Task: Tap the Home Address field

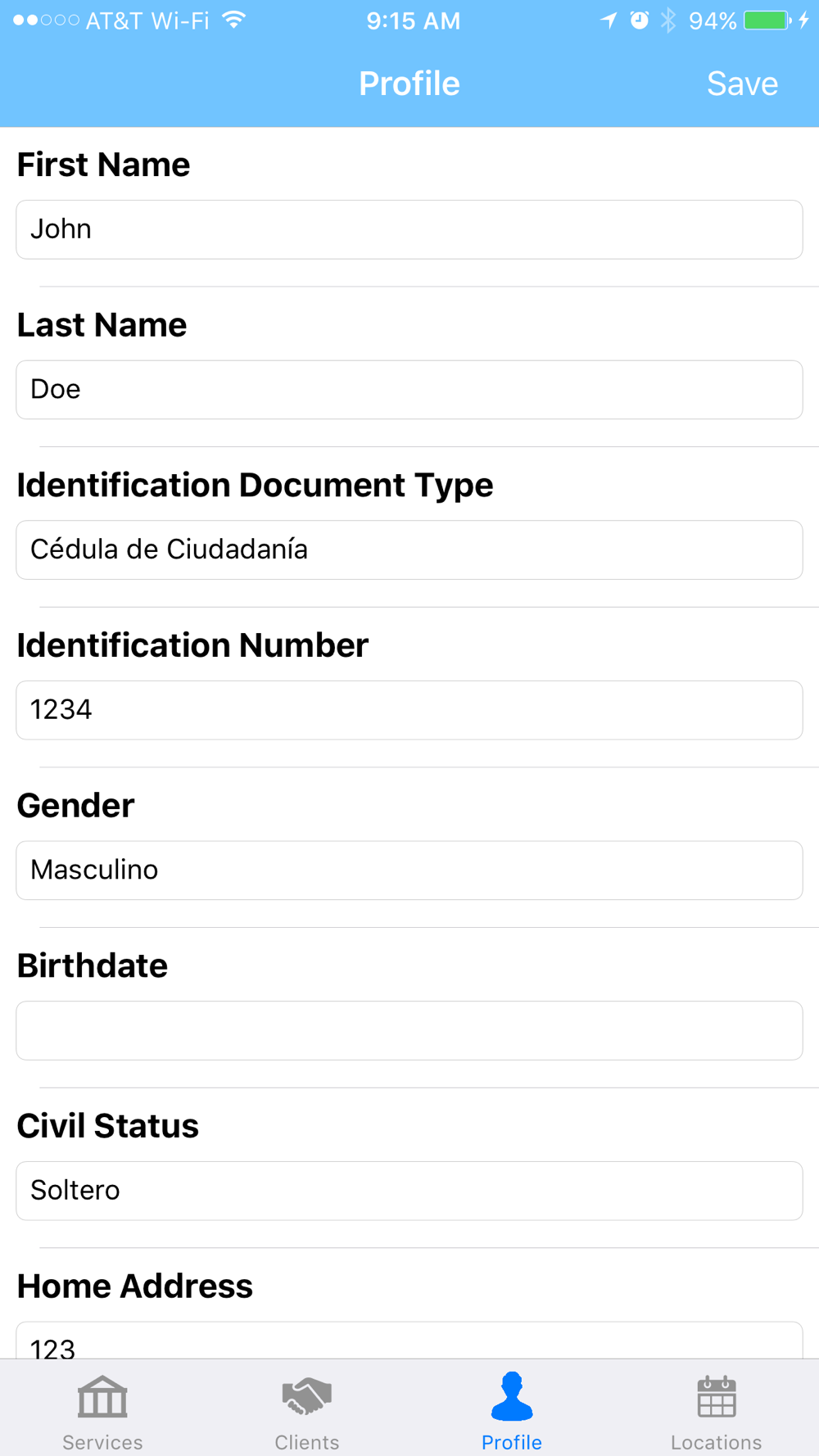Action: tap(409, 1343)
